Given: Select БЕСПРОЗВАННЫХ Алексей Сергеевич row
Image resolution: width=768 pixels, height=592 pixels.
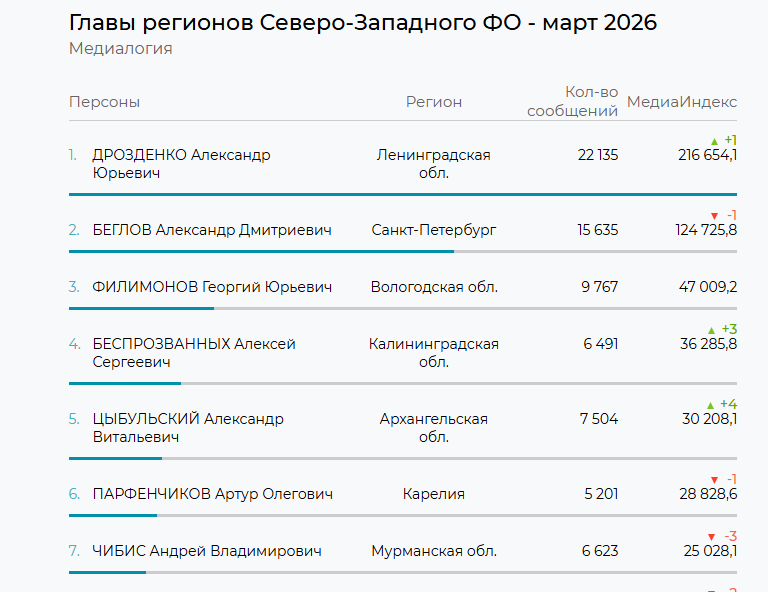Looking at the screenshot, I should click(x=194, y=353).
